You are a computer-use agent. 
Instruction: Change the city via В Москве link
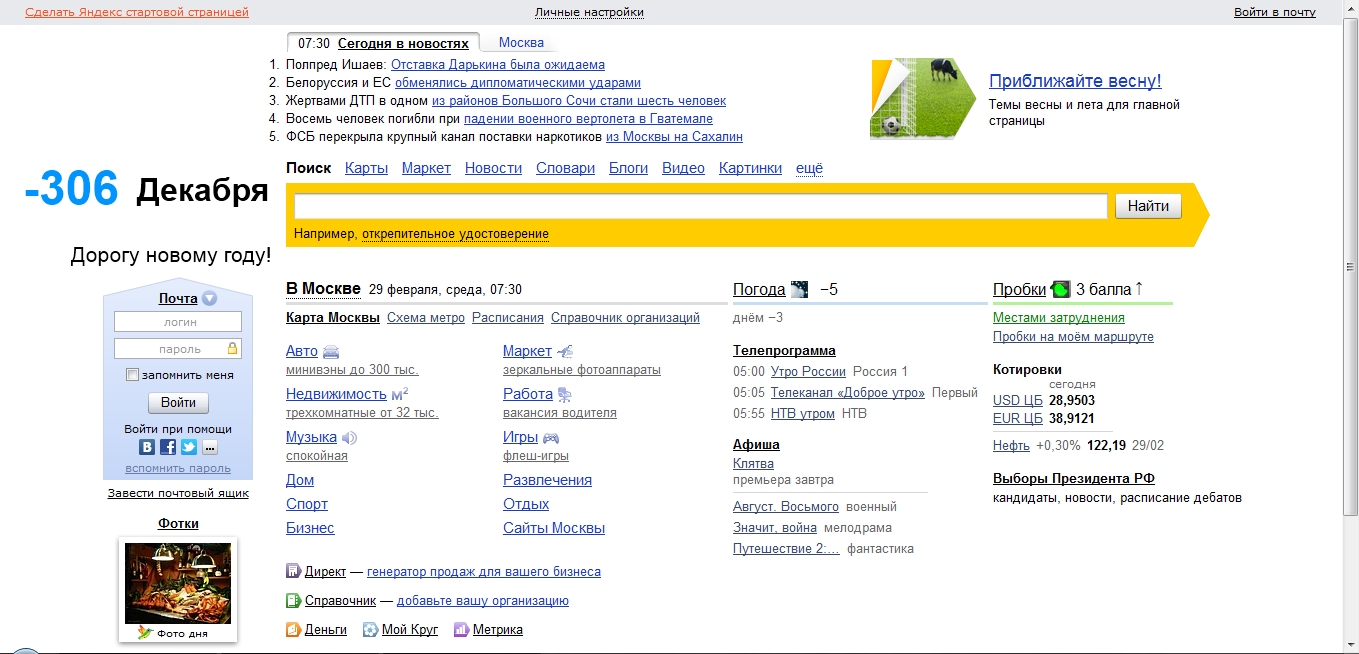[x=323, y=289]
